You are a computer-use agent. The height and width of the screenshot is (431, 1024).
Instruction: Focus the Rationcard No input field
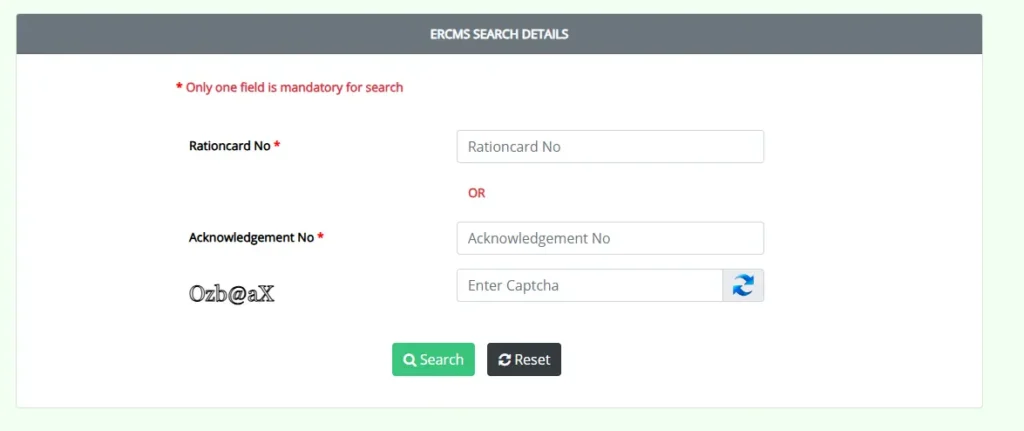pos(610,146)
